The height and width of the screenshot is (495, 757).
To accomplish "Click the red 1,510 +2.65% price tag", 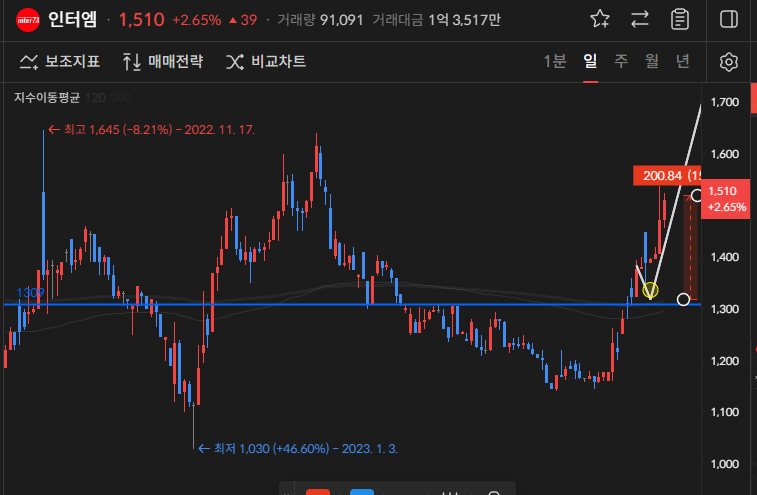I will (x=725, y=199).
